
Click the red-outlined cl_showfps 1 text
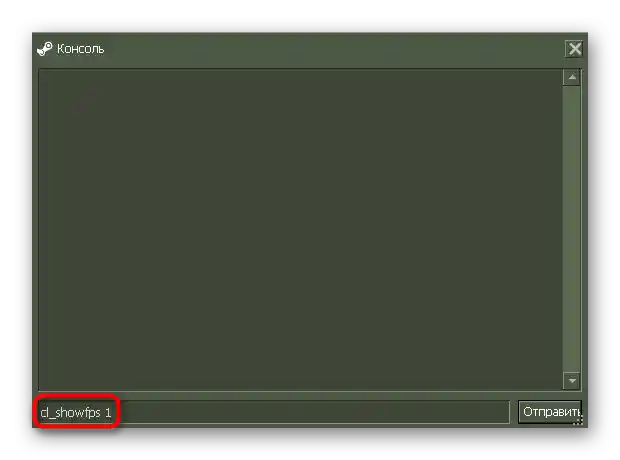[x=76, y=413]
